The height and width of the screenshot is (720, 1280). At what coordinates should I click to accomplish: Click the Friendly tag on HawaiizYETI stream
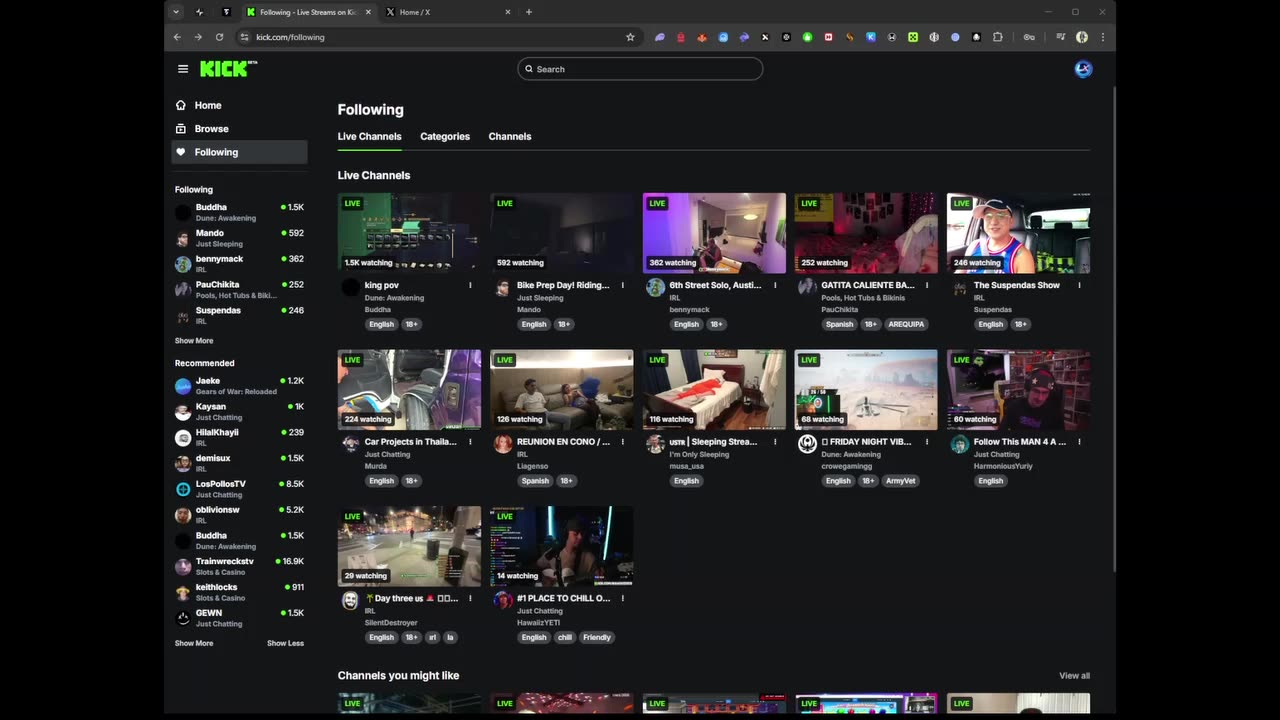596,637
